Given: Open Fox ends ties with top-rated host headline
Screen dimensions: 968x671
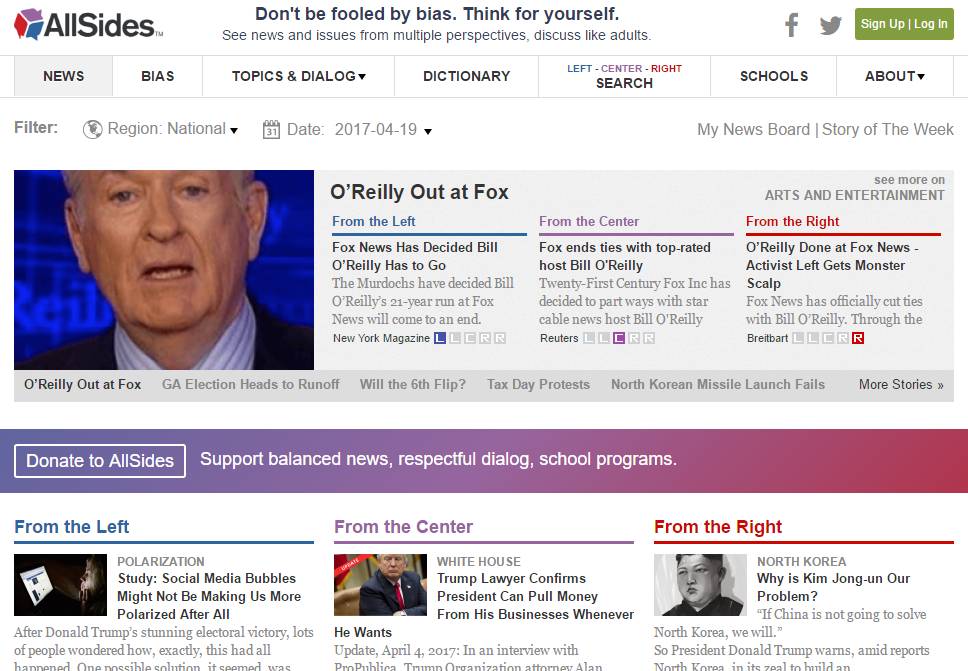Looking at the screenshot, I should coord(625,256).
